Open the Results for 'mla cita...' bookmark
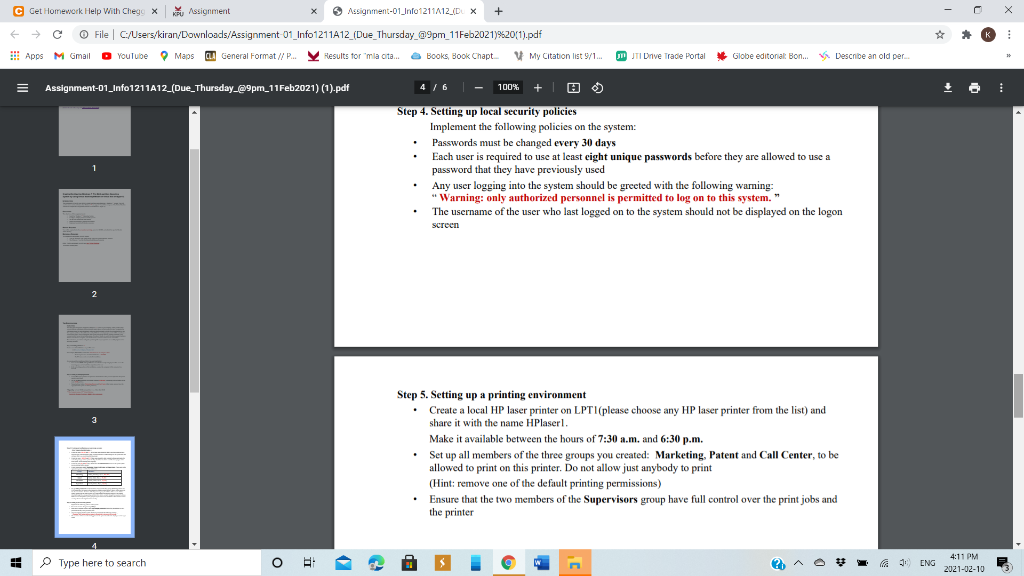 pos(354,56)
